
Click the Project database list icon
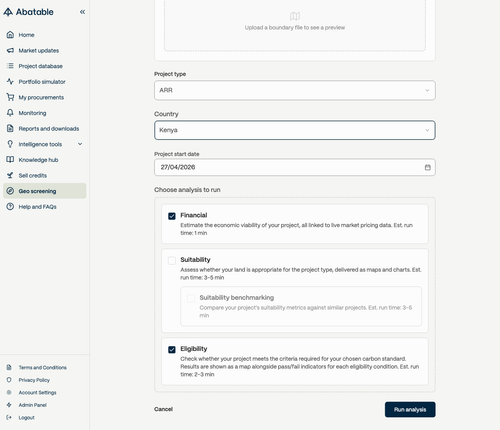click(10, 66)
